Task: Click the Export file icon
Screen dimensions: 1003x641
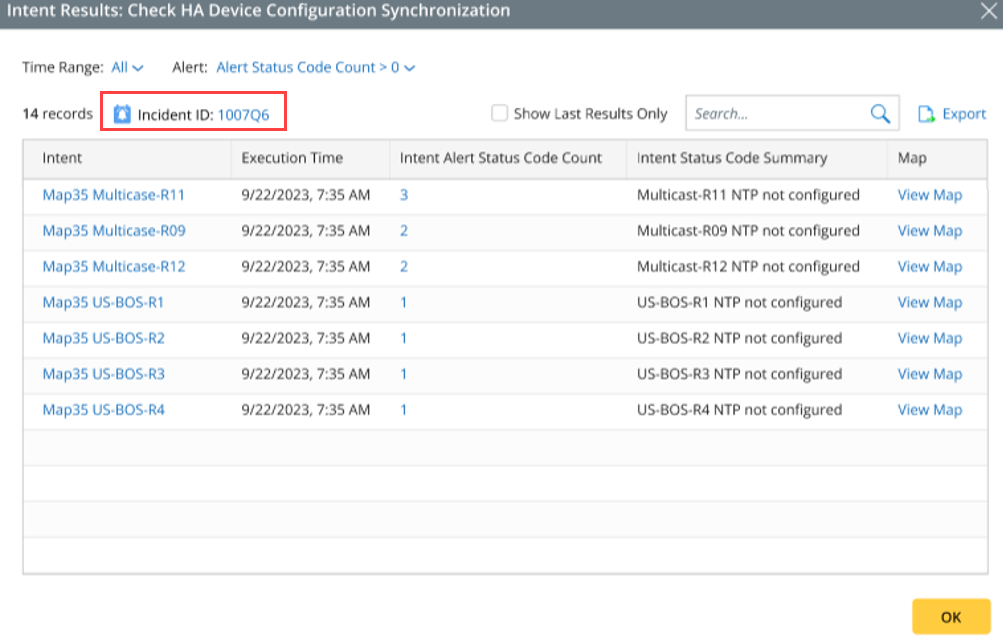Action: click(x=927, y=114)
